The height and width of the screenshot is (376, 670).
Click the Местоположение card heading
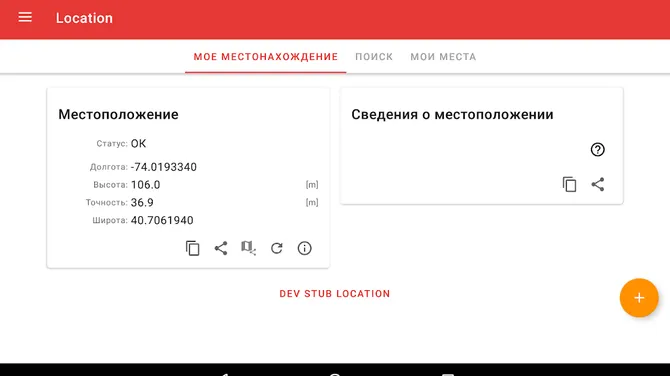coord(118,115)
